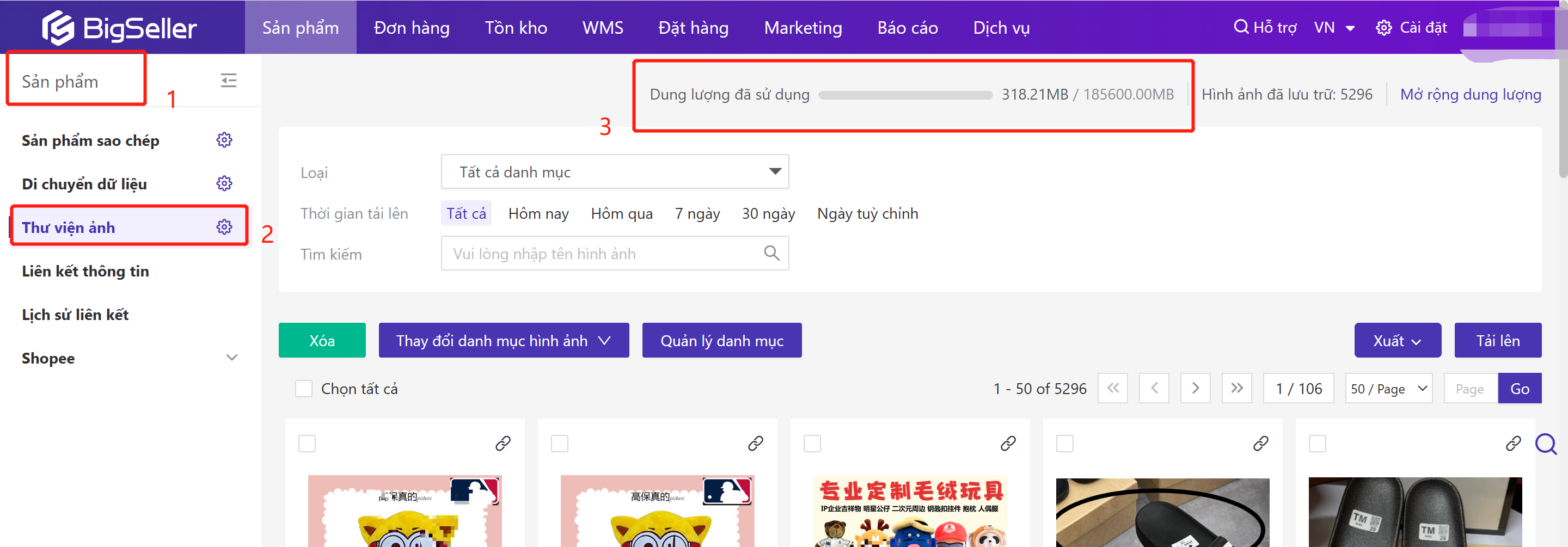Open the Dịch vụ top menu
The width and height of the screenshot is (1568, 547).
click(1001, 27)
